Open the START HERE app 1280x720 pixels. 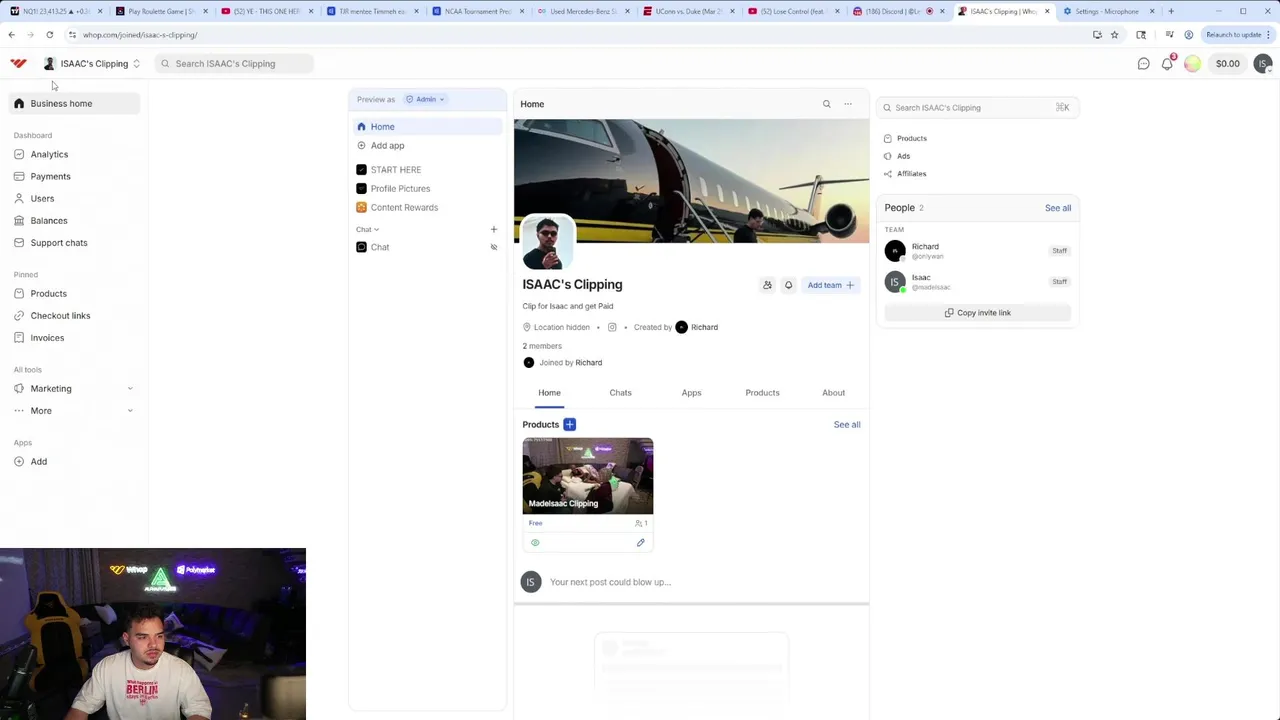(x=395, y=170)
